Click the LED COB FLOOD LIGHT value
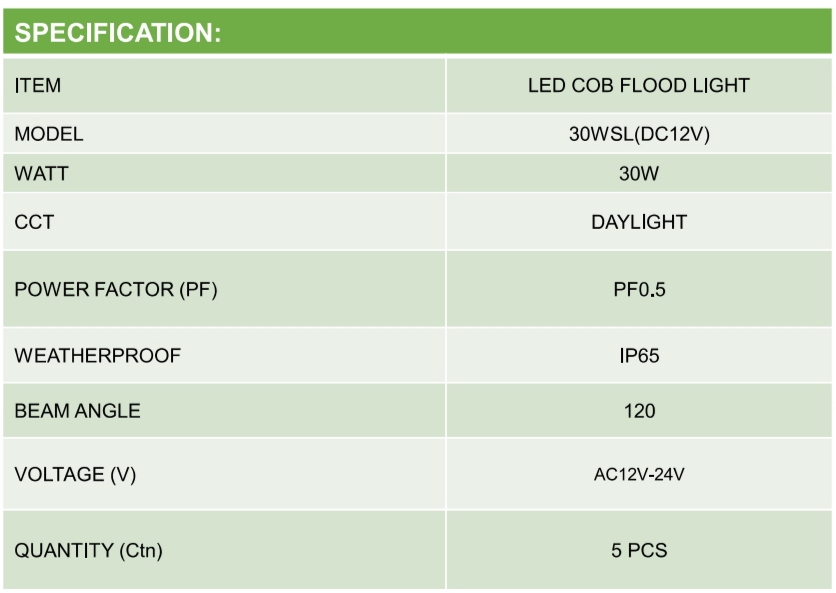This screenshot has height=593, width=836. [x=638, y=86]
